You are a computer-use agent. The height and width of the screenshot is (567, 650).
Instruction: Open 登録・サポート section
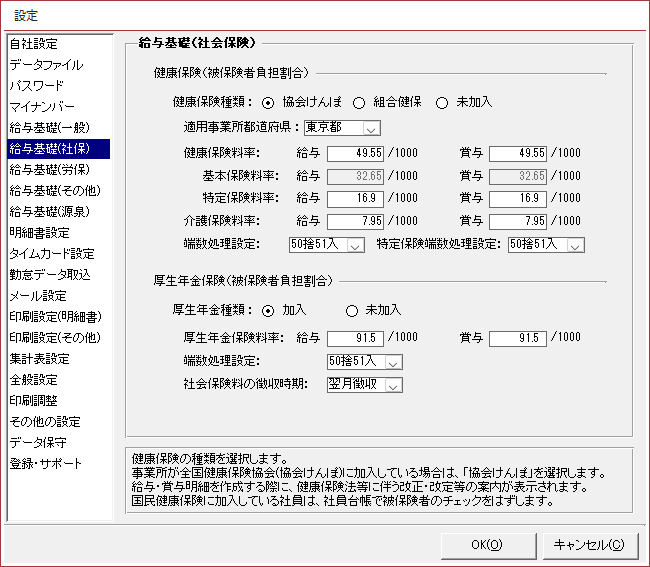coord(46,464)
